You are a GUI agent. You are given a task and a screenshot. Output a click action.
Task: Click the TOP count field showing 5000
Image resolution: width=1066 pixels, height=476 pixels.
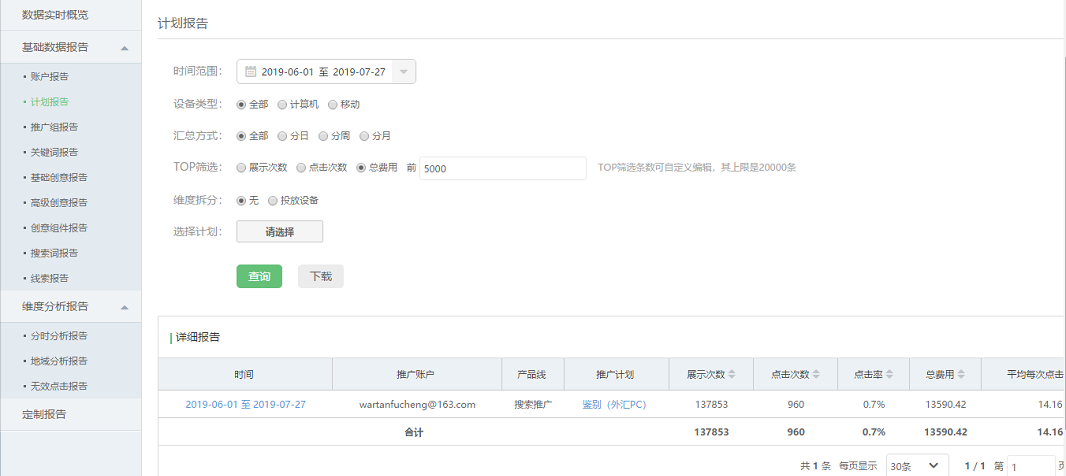tap(503, 168)
